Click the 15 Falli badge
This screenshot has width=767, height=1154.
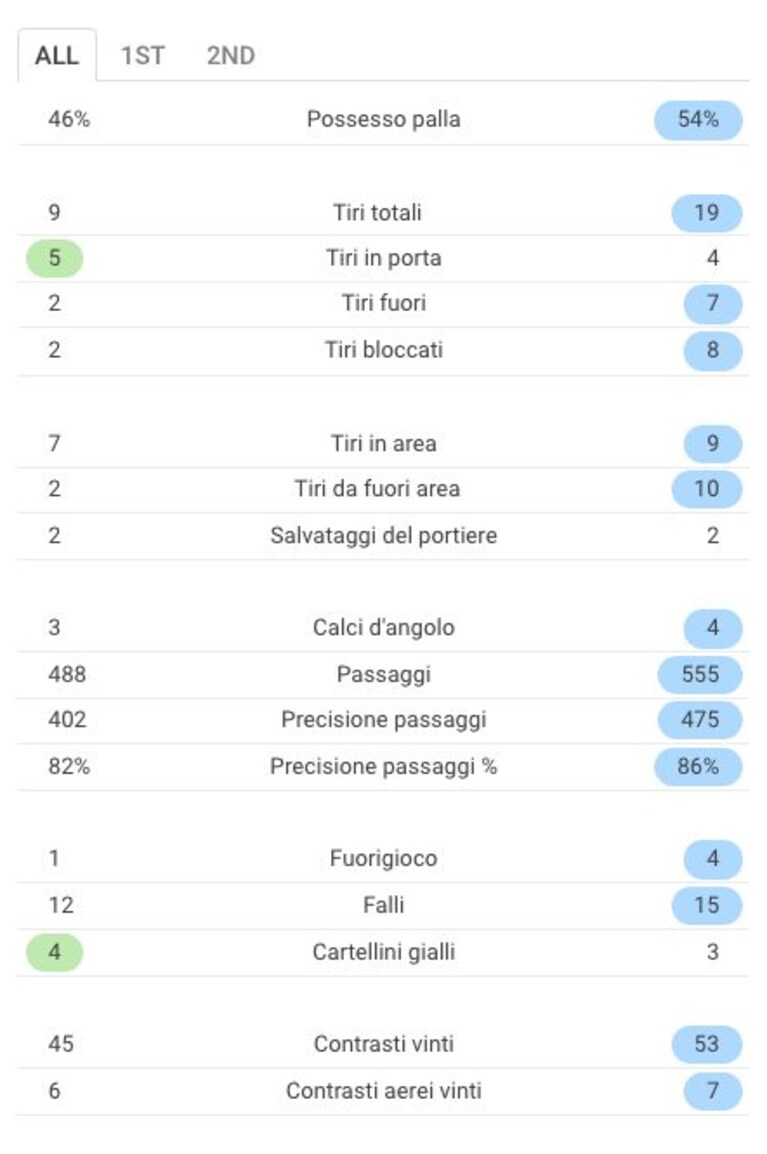[707, 905]
